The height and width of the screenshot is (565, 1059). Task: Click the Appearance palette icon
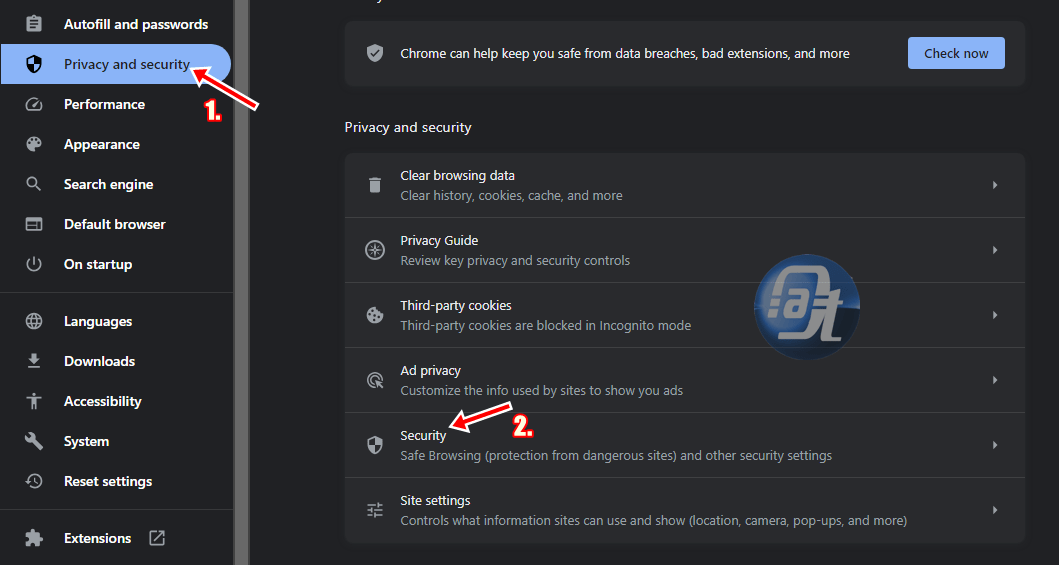click(33, 144)
